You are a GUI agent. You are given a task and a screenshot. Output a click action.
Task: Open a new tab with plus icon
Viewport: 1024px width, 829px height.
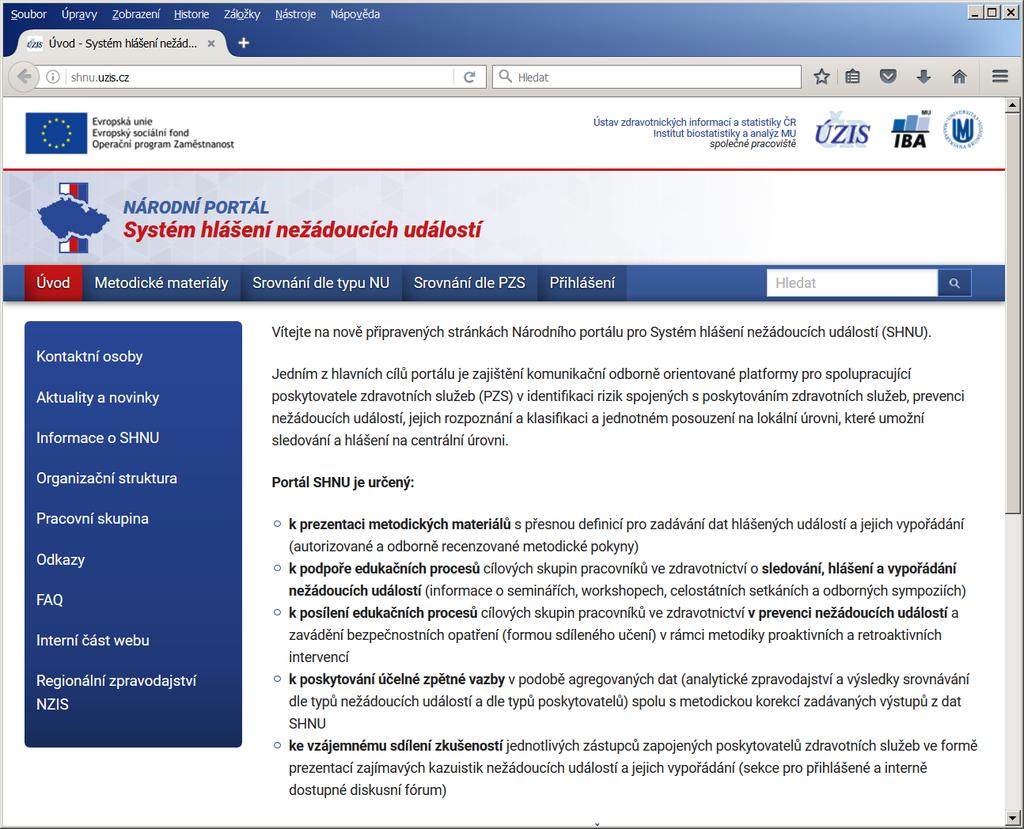[x=244, y=42]
